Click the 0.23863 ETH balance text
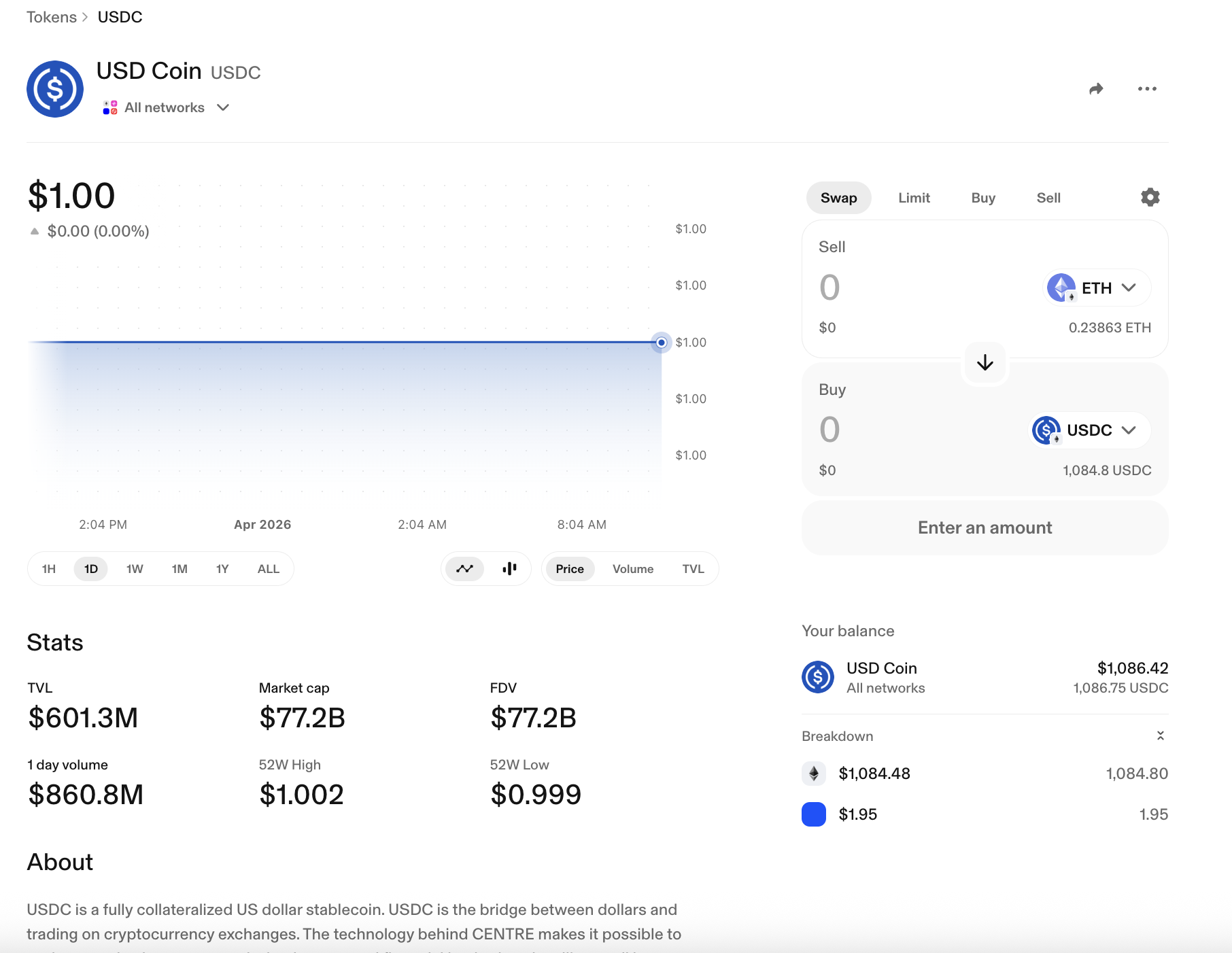The image size is (1232, 953). [x=1110, y=328]
